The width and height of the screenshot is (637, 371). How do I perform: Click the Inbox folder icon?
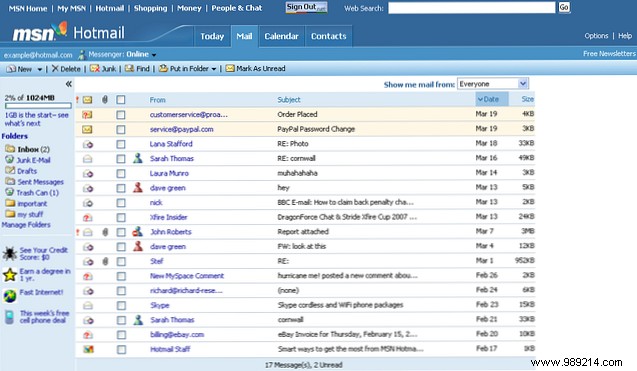point(10,149)
